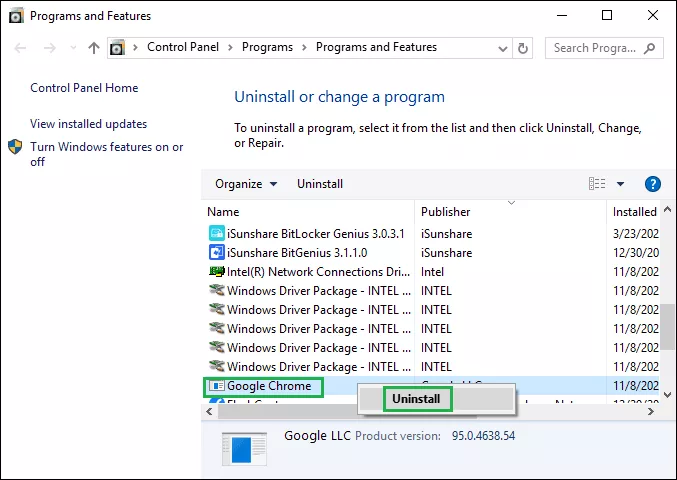
Task: Open the blue Help button
Action: [x=652, y=184]
